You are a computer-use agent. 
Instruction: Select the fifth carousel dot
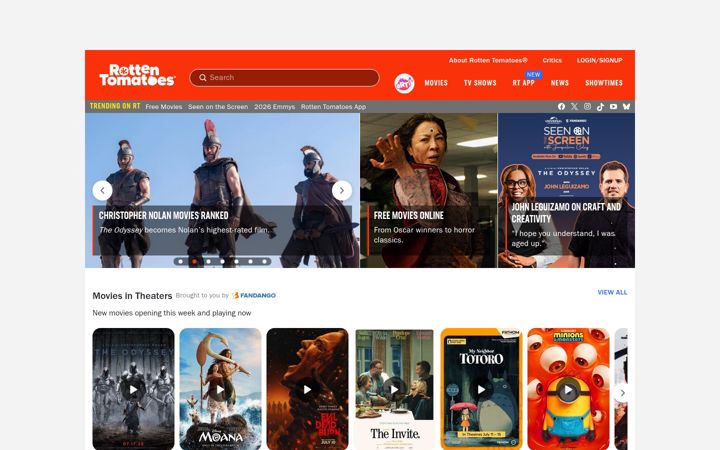pos(236,262)
